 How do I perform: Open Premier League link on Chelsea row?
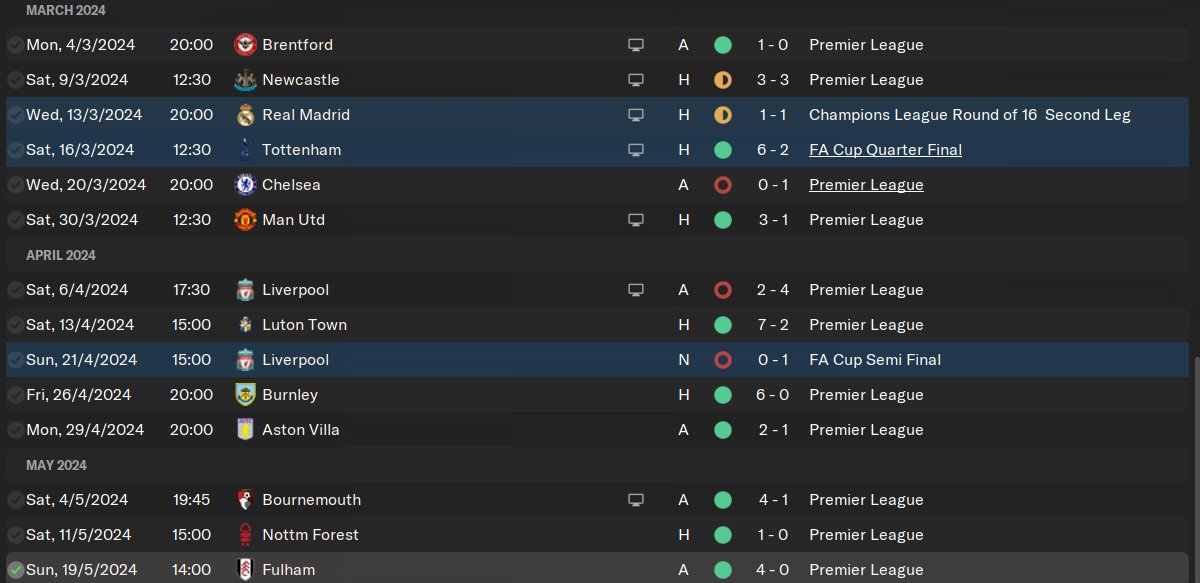(x=866, y=185)
